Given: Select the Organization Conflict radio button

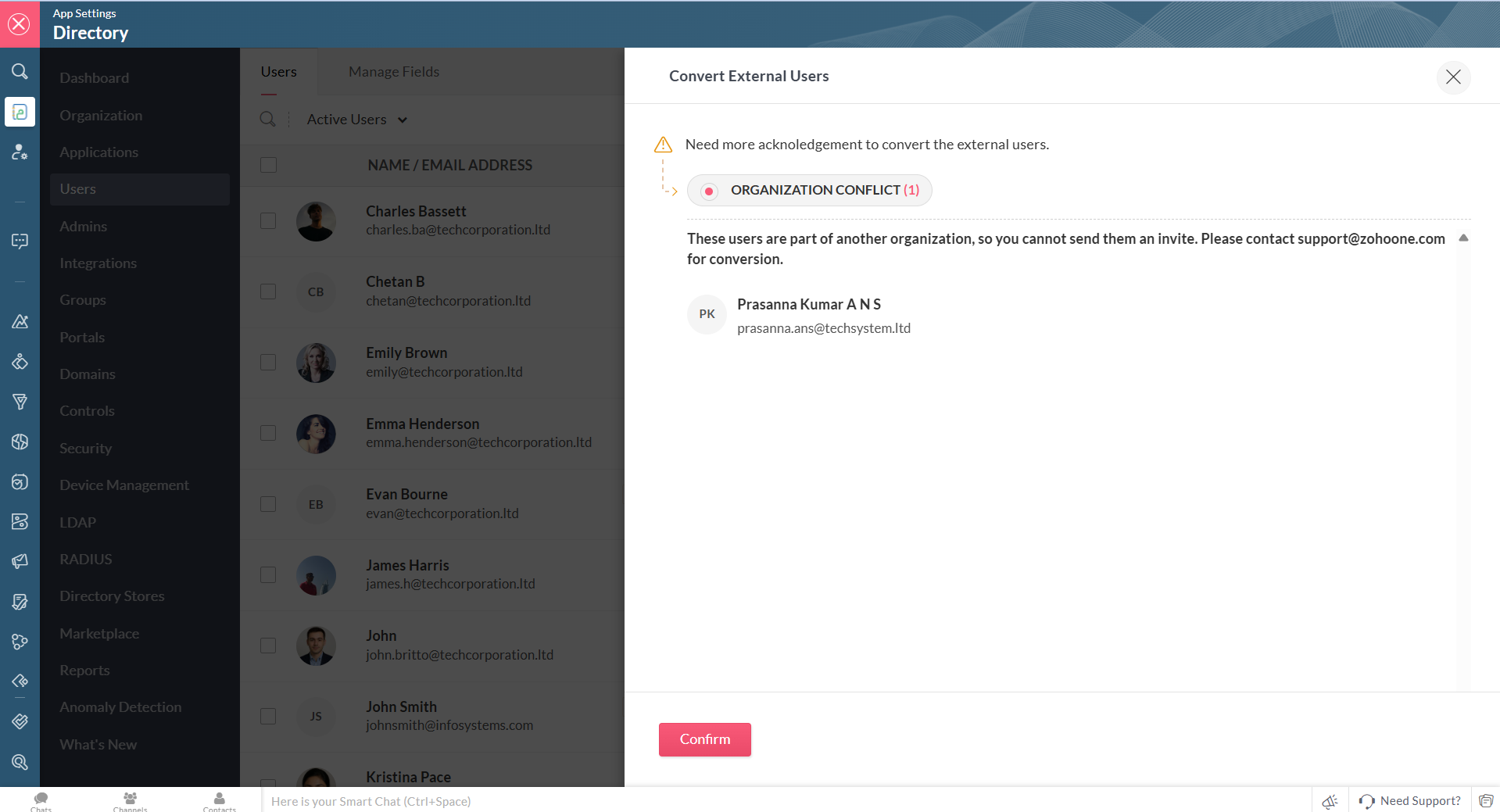Looking at the screenshot, I should point(709,191).
